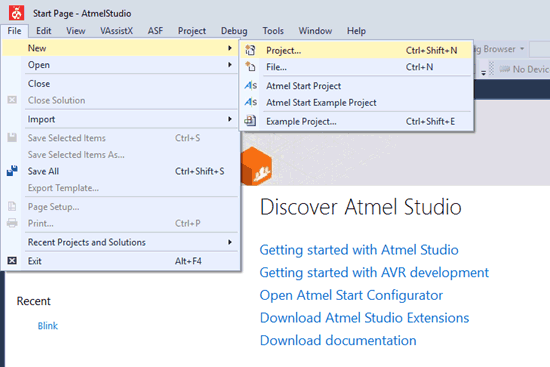Open Getting started with AVR development link
This screenshot has width=550, height=367.
pos(374,272)
